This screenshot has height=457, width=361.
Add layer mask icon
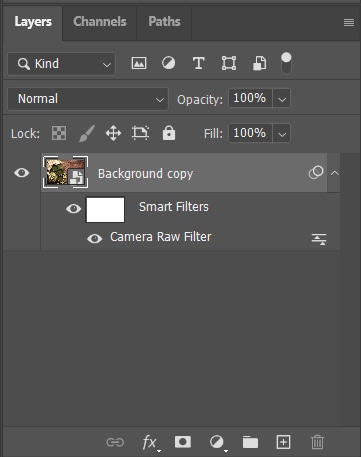(x=183, y=442)
